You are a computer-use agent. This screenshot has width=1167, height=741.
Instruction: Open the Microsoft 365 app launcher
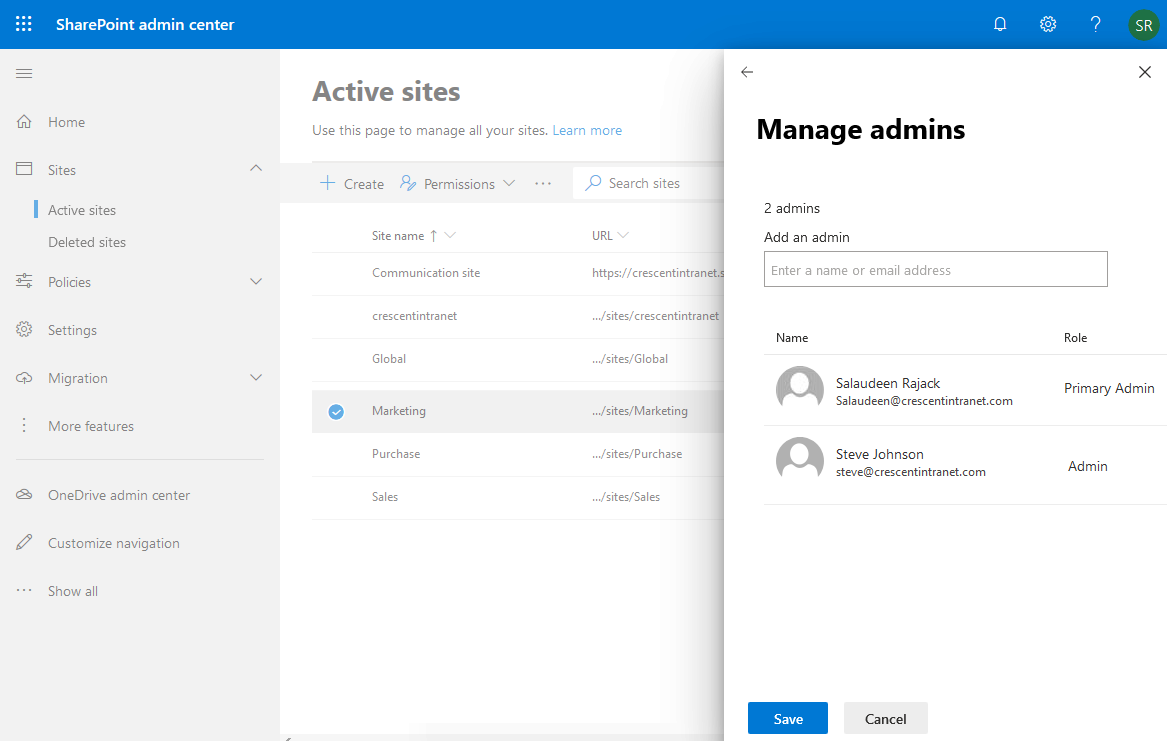pyautogui.click(x=23, y=23)
